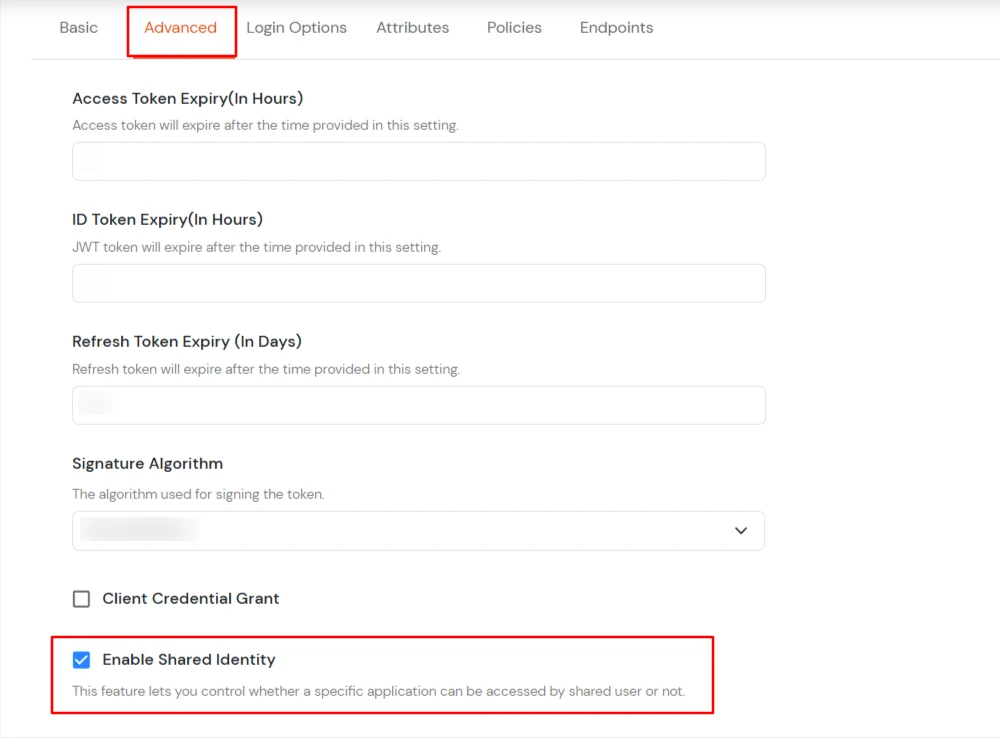Go to the Attributes tab
This screenshot has width=1000, height=738.
(412, 28)
